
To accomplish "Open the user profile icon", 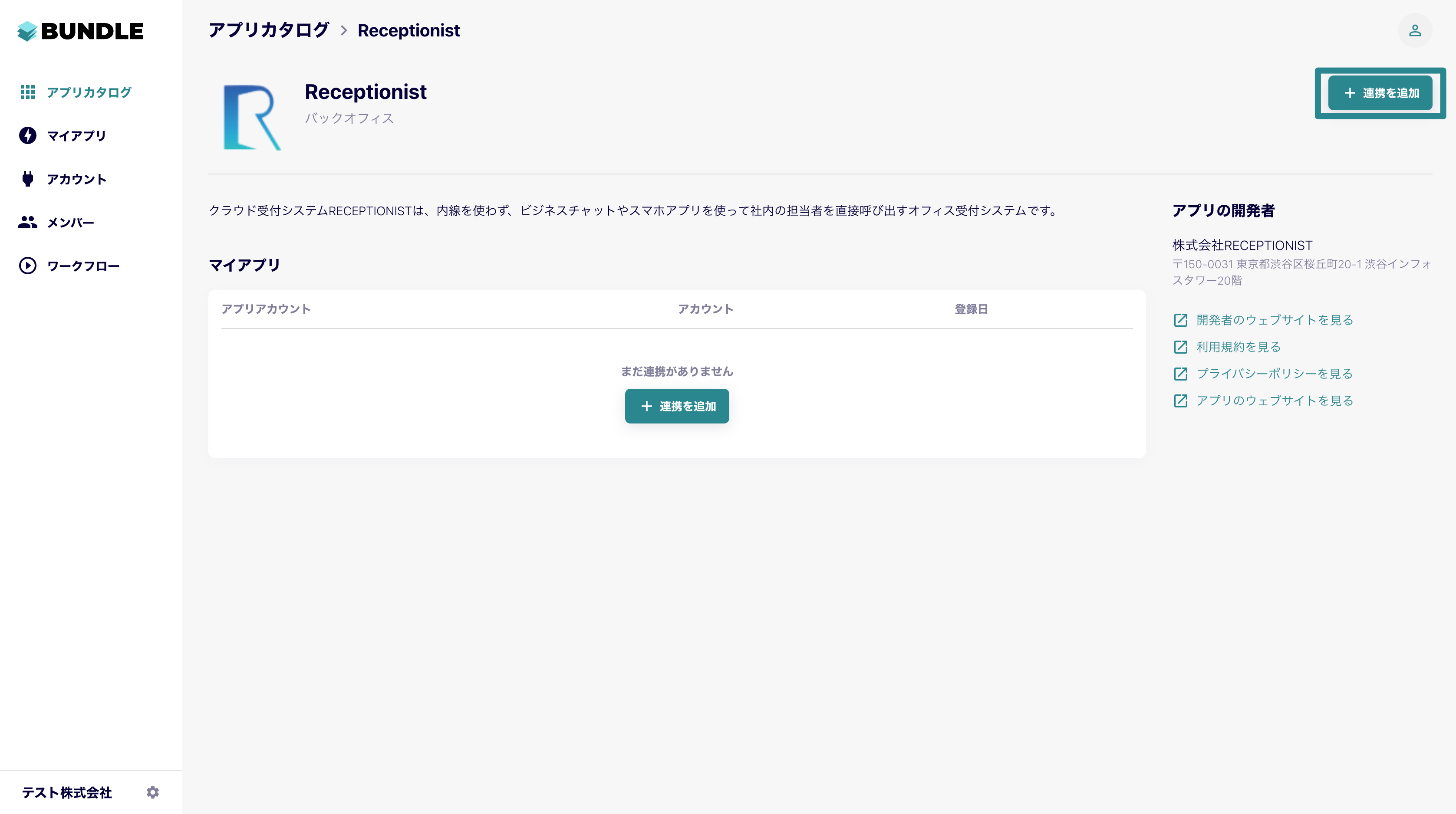I will [x=1415, y=30].
